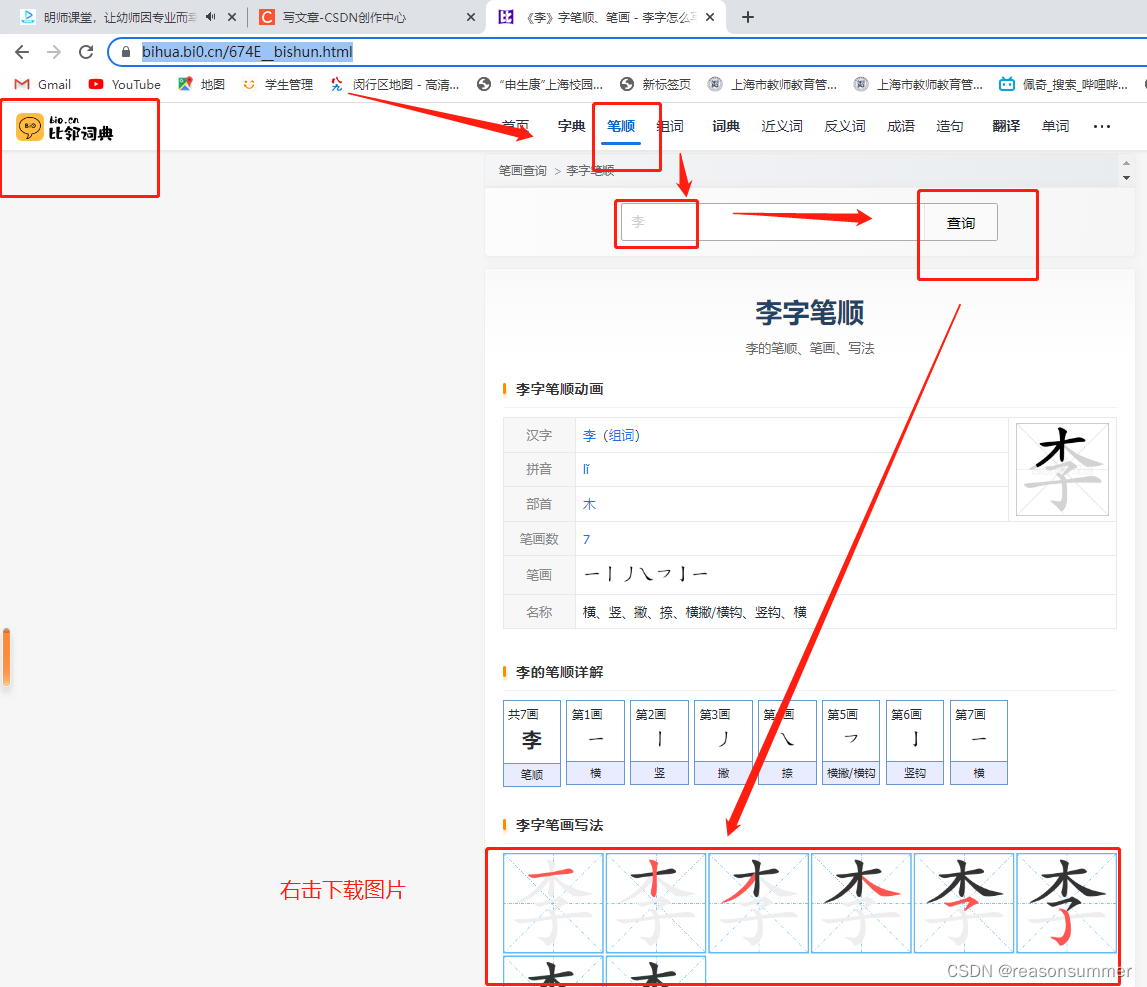The width and height of the screenshot is (1147, 987).
Task: Open 近义词 in the site navigation
Action: (x=782, y=126)
